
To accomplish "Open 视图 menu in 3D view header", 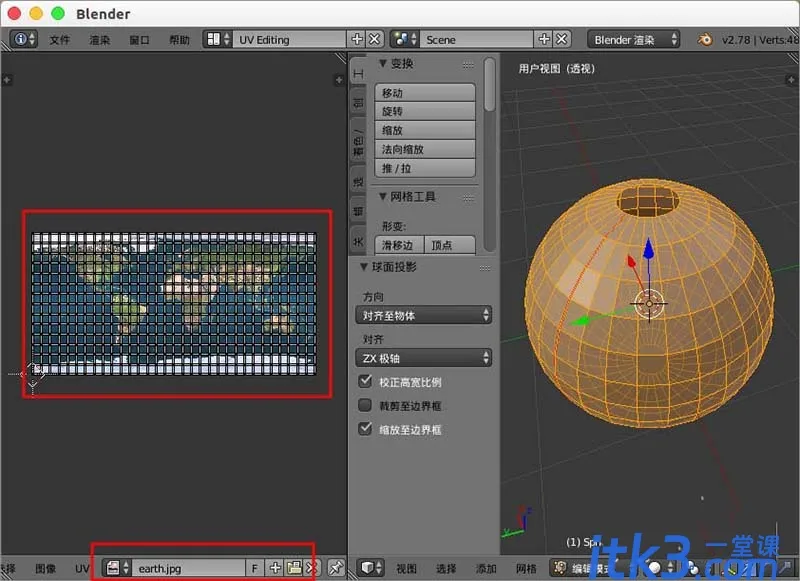I will click(406, 568).
